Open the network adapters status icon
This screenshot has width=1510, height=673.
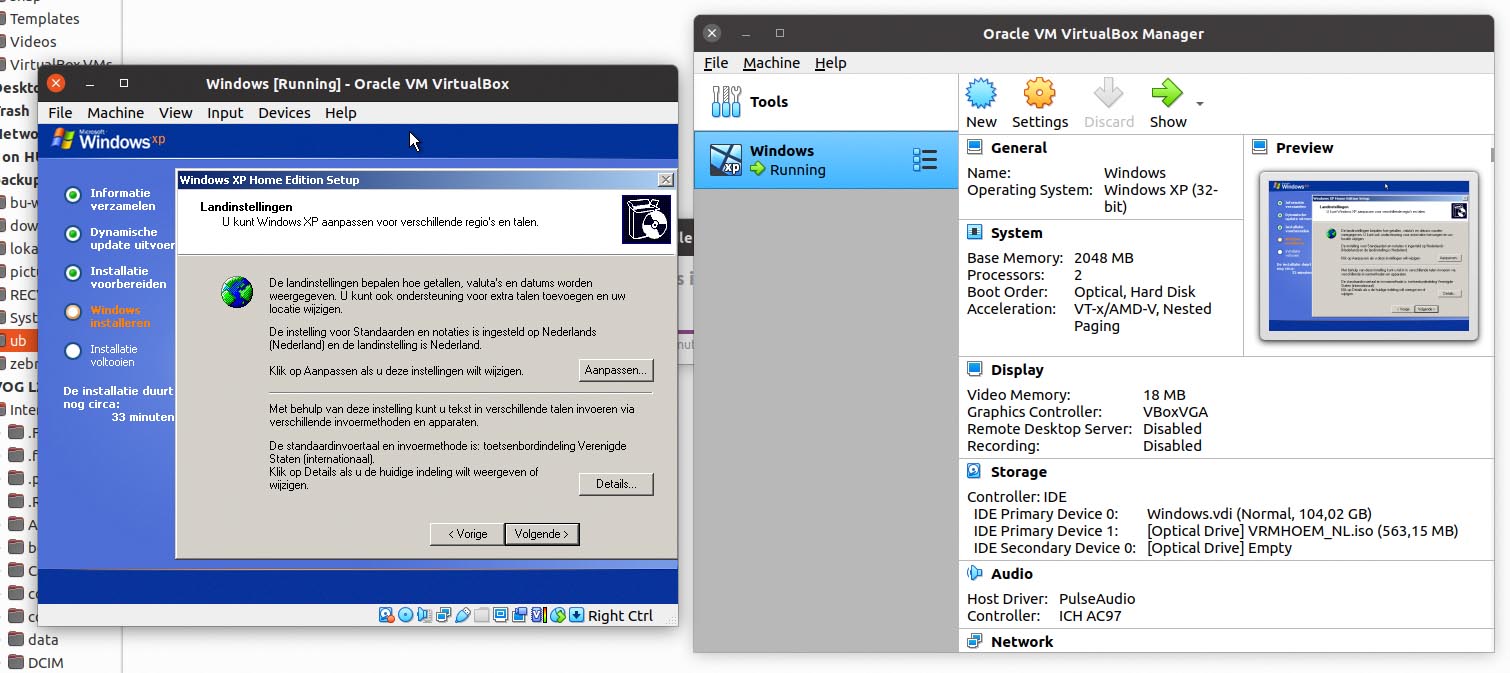443,615
